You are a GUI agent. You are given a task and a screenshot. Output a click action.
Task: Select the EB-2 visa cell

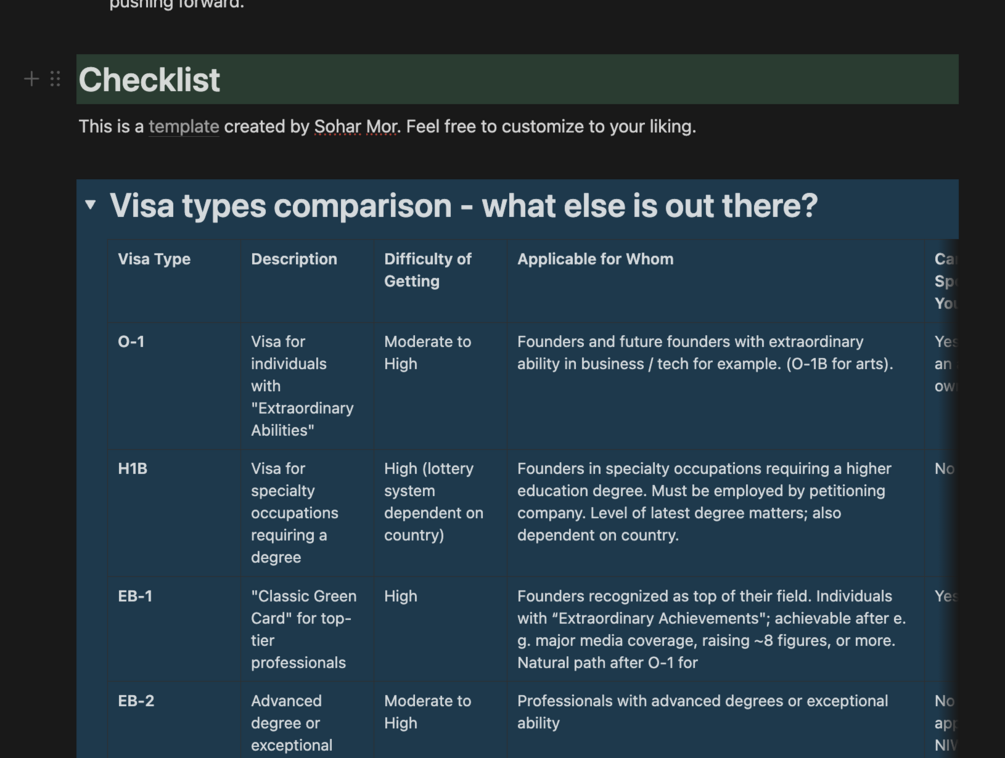coord(136,701)
